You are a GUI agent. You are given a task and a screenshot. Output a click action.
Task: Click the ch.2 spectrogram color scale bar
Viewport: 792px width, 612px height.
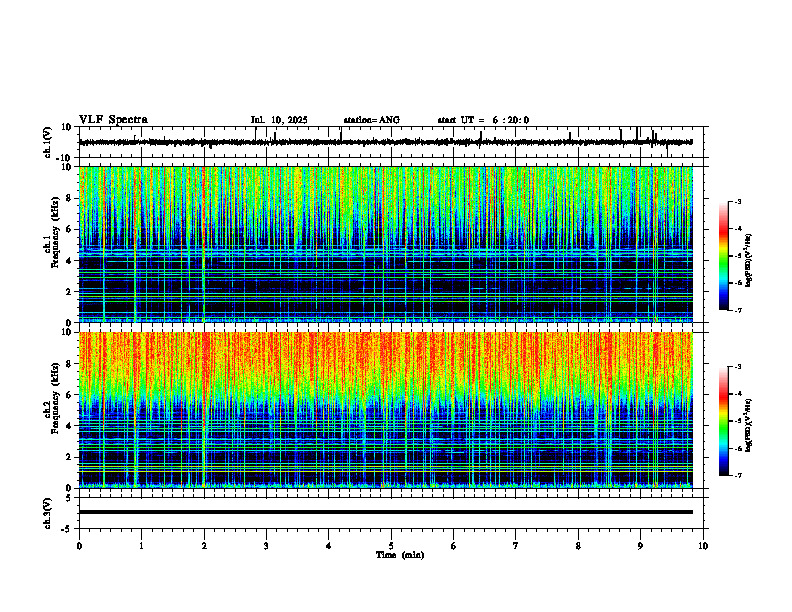[724, 421]
